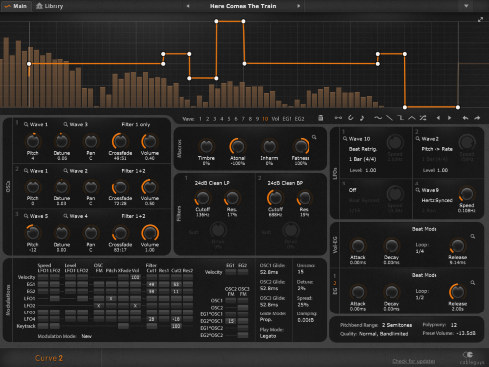Click the OSC 3 Volume knob
This screenshot has height=367, width=489.
(x=150, y=233)
